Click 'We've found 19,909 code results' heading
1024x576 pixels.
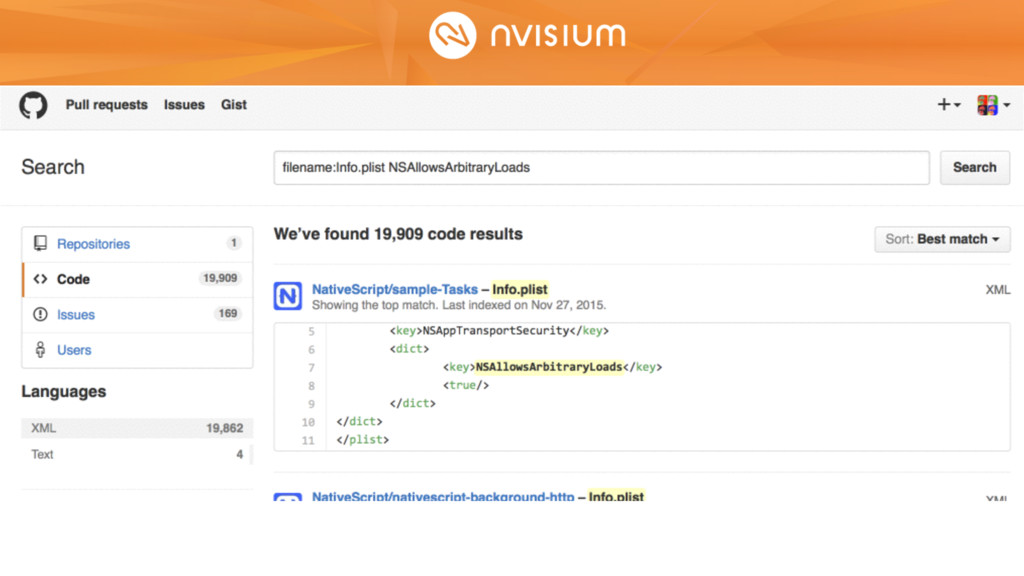(x=398, y=234)
